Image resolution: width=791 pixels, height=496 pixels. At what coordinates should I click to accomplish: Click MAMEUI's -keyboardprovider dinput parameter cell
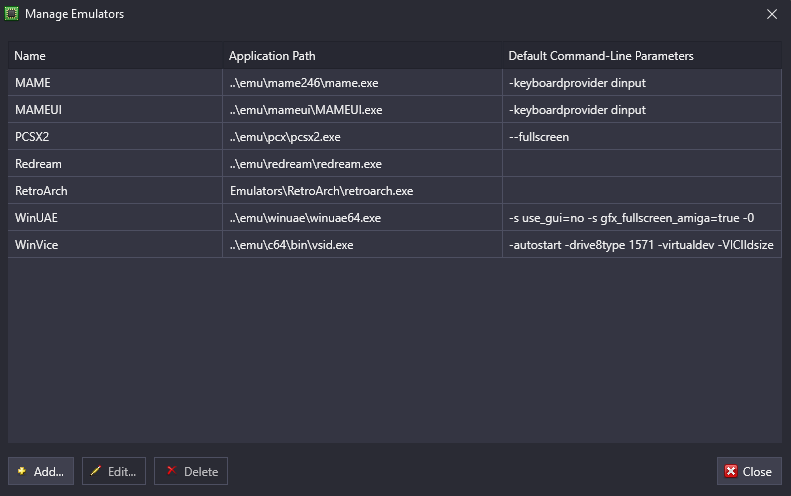[x=642, y=109]
